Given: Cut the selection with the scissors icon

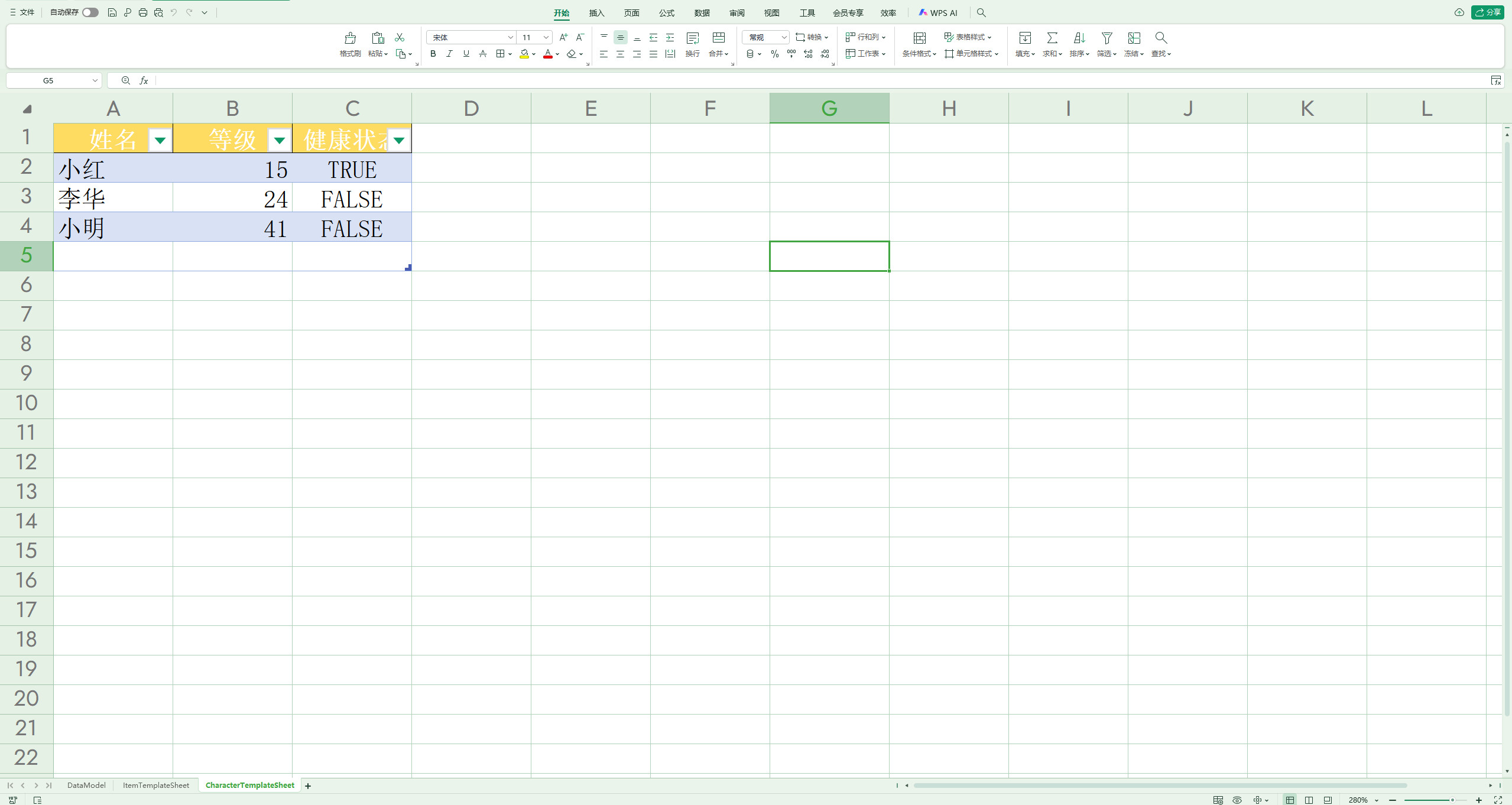Looking at the screenshot, I should pos(400,37).
